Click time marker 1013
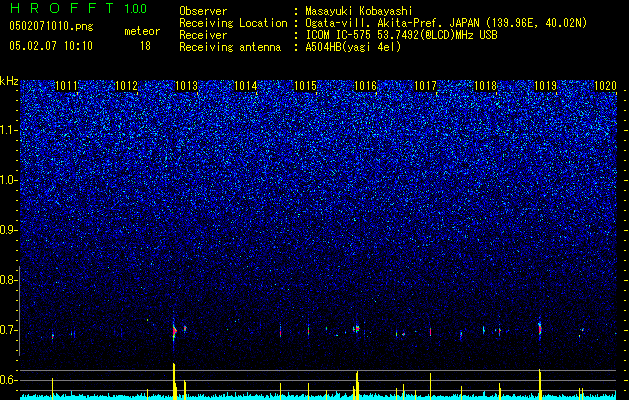Image resolution: width=629 pixels, height=400 pixels. (187, 86)
